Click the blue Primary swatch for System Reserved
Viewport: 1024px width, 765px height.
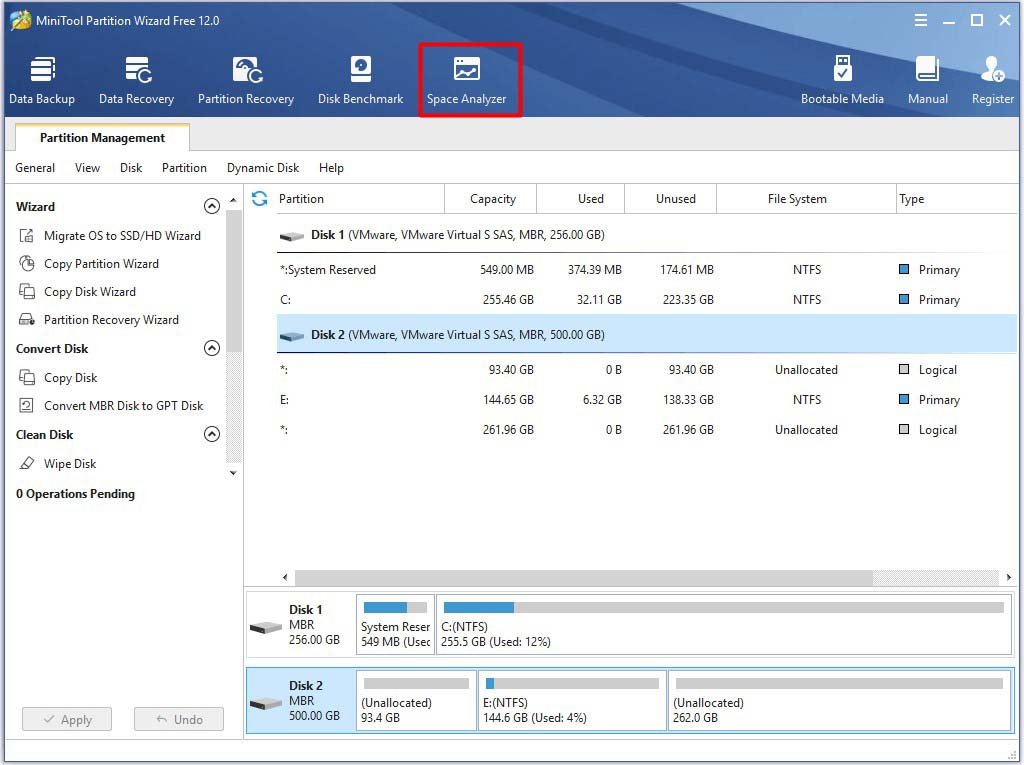click(x=904, y=269)
